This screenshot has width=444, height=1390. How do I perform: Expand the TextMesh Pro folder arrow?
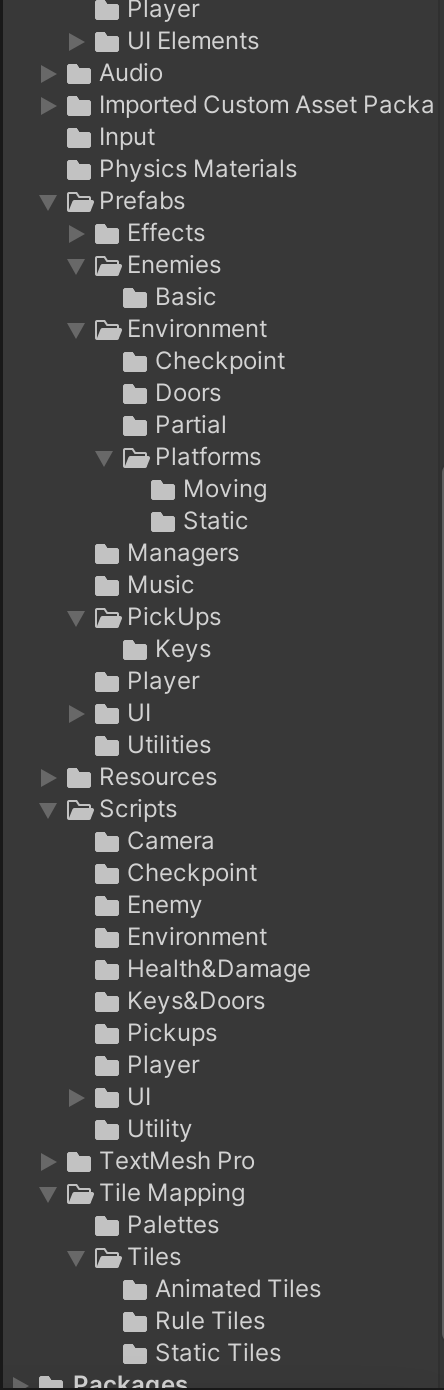pos(49,1162)
